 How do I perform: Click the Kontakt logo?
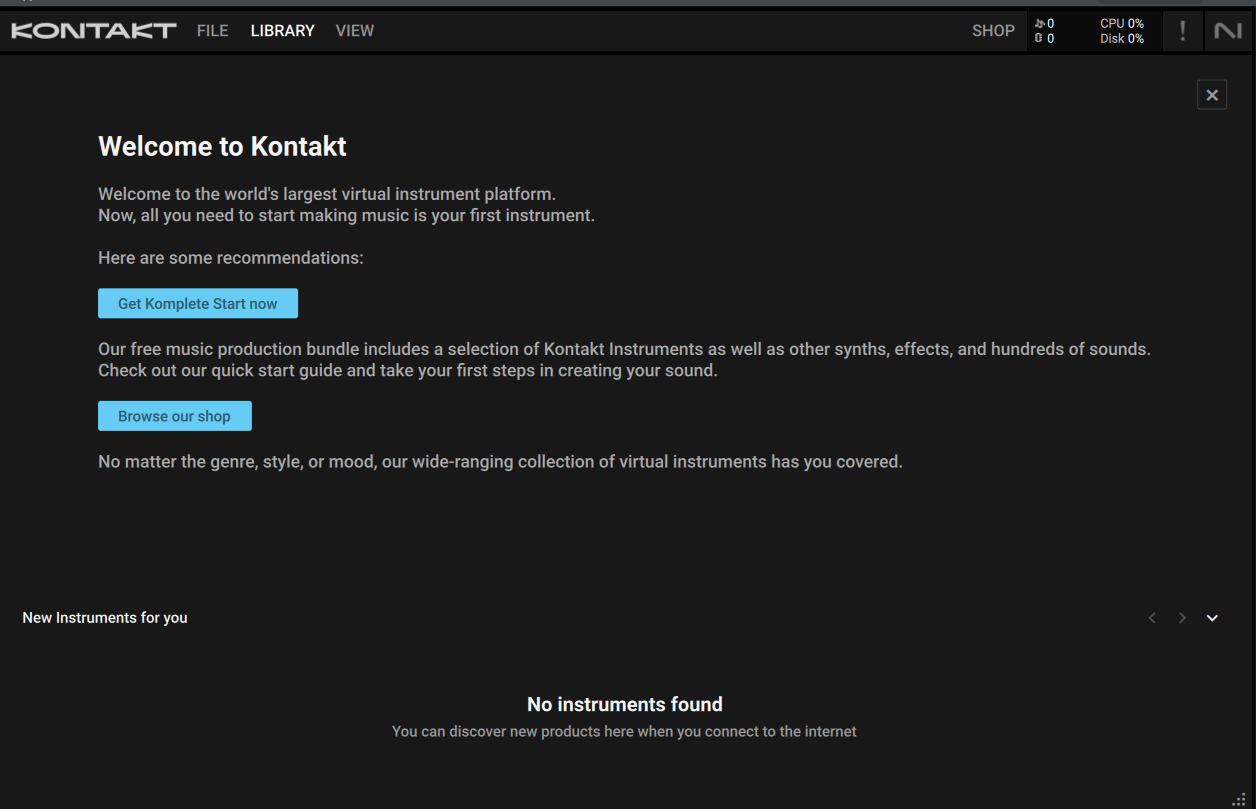coord(94,31)
